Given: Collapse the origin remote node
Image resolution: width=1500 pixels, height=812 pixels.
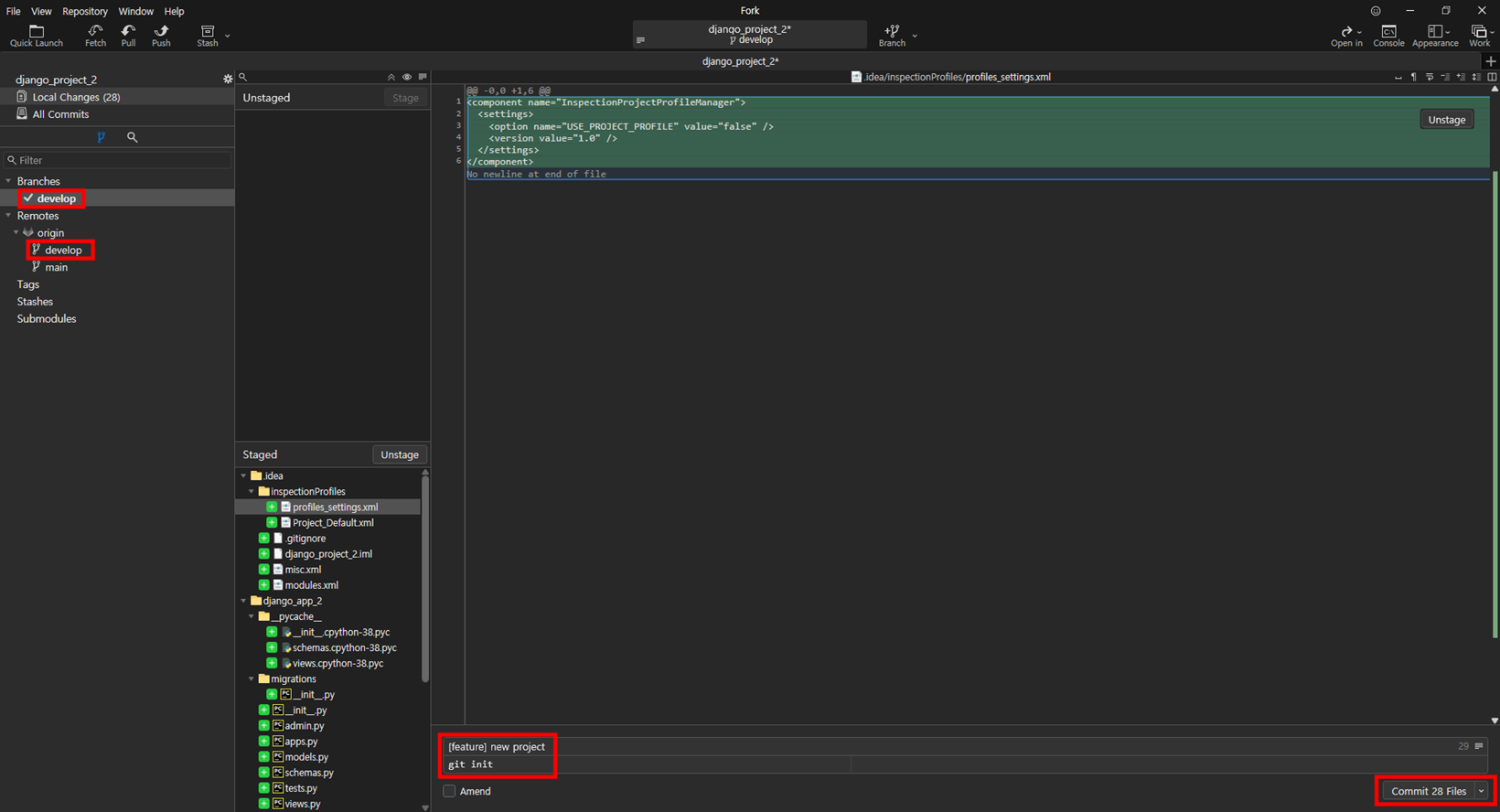Looking at the screenshot, I should pos(16,233).
